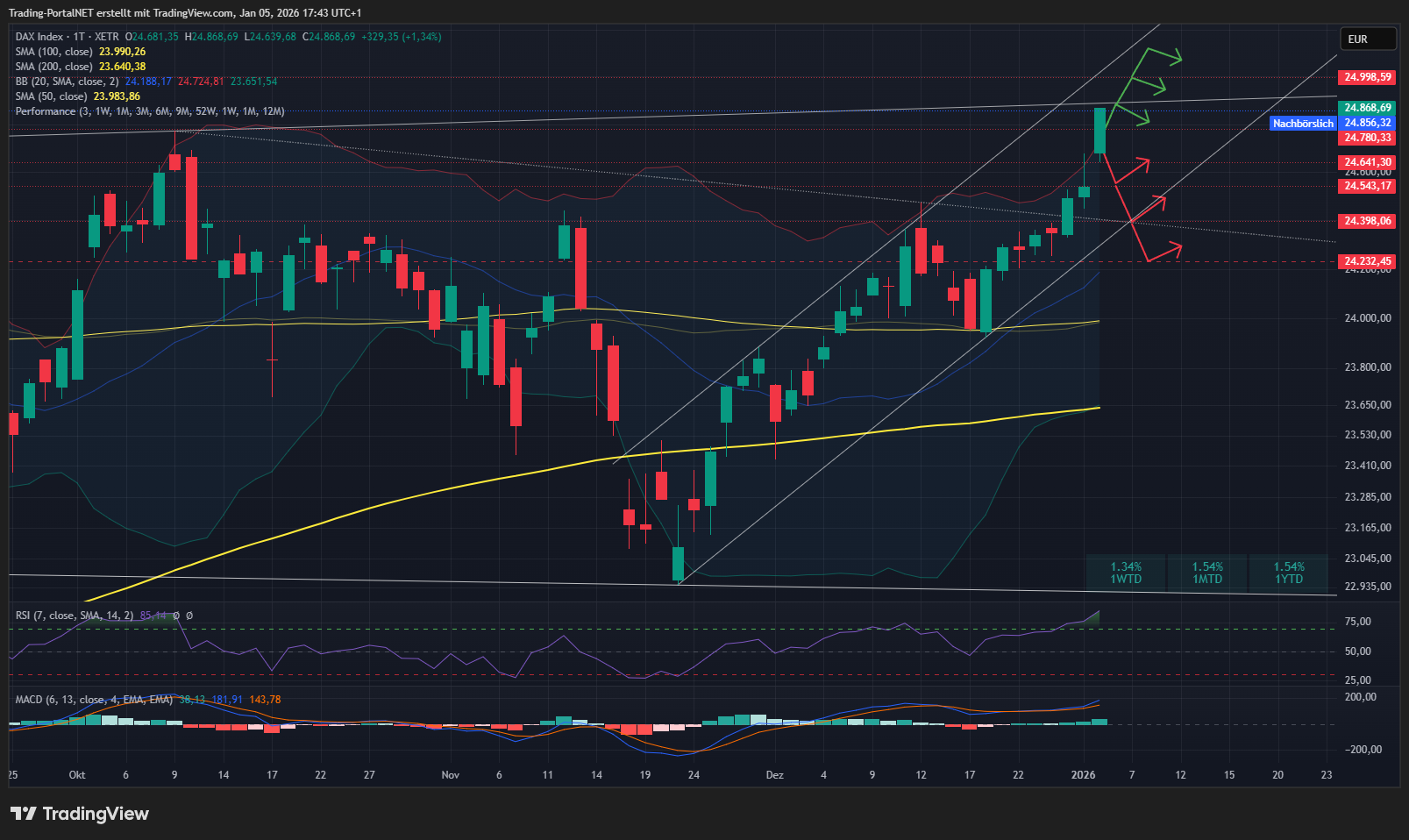Click the Nachbörslich price tag
The height and width of the screenshot is (840, 1409).
1302,124
